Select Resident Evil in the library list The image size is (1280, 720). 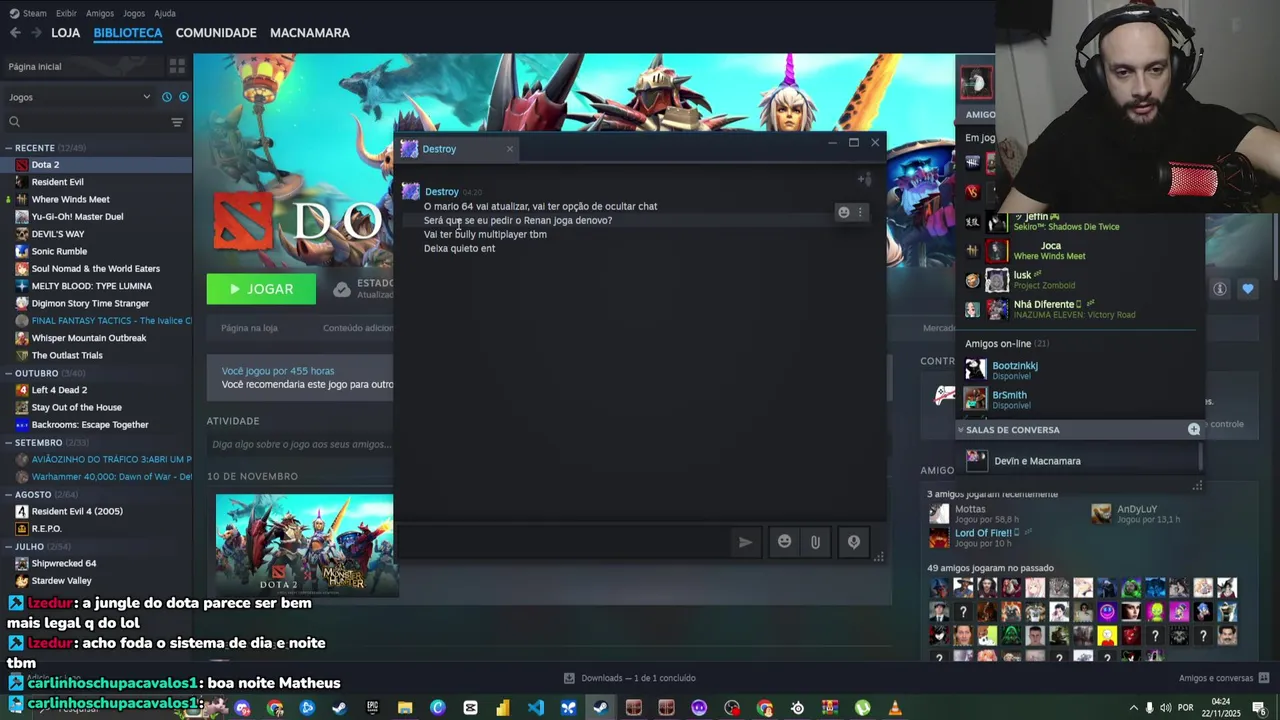pyautogui.click(x=96, y=182)
